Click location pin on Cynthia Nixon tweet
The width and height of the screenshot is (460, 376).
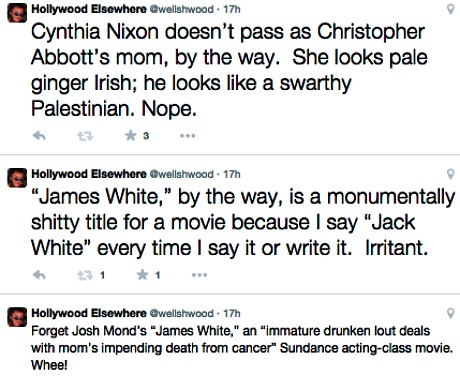click(450, 9)
